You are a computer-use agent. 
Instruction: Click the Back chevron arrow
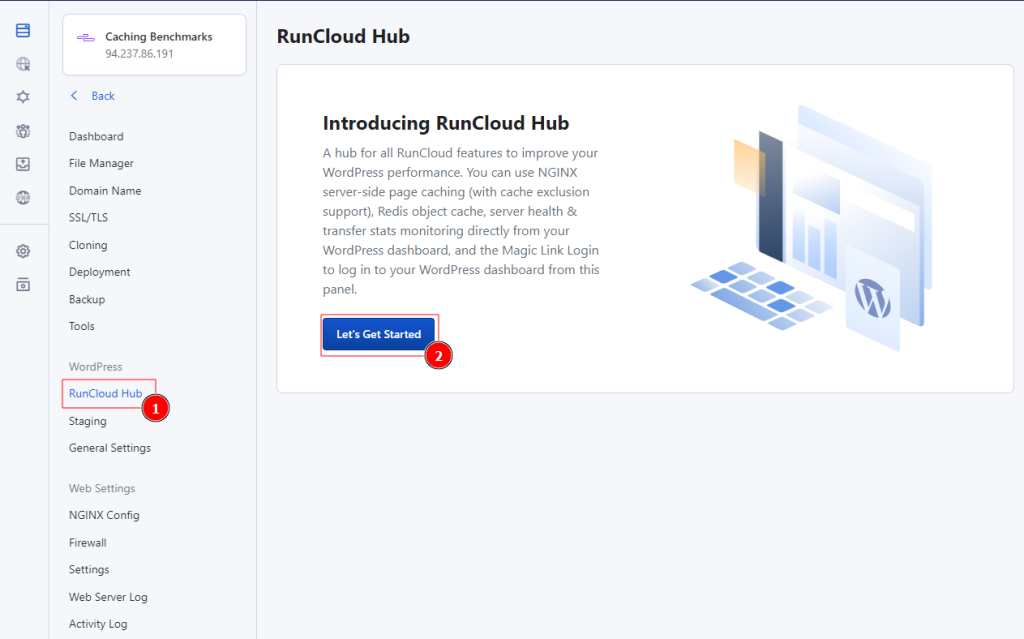click(74, 96)
